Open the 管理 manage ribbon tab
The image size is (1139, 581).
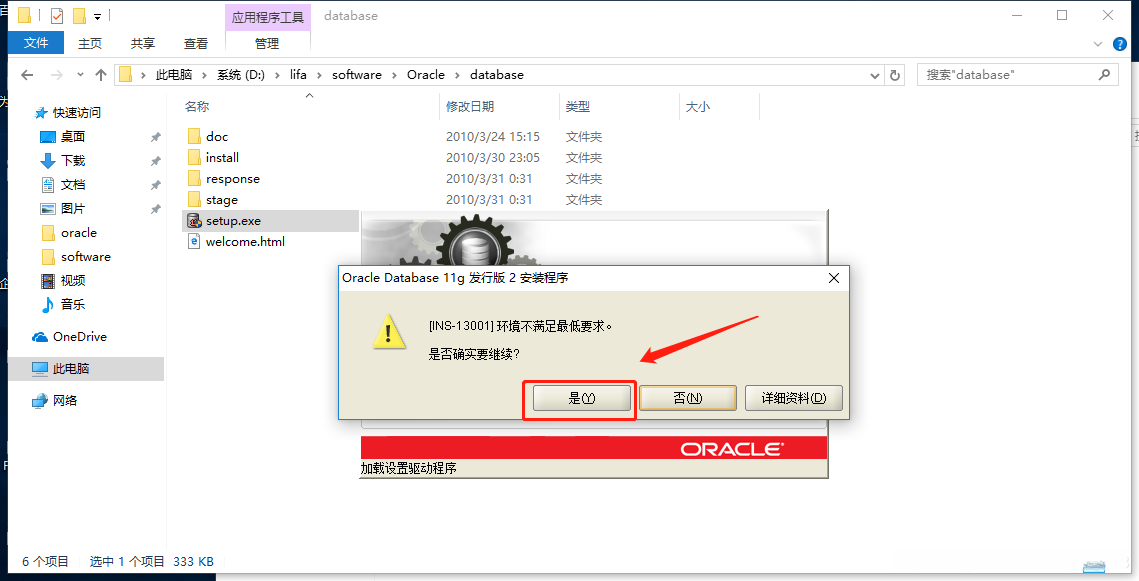(267, 44)
